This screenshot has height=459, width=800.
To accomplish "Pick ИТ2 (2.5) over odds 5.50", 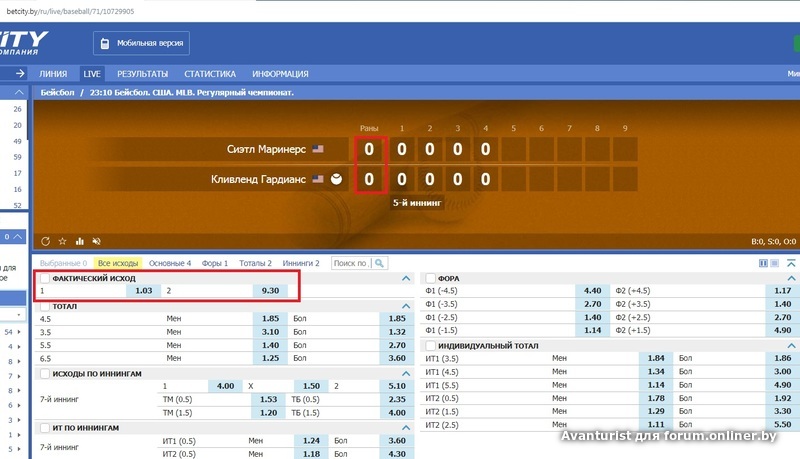I will [783, 424].
